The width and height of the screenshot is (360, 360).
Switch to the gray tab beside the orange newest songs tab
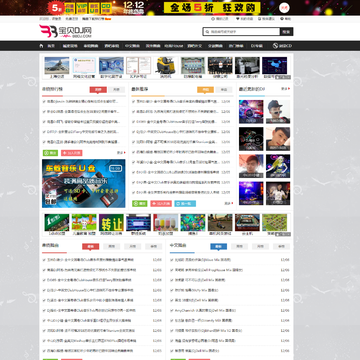click(224, 90)
